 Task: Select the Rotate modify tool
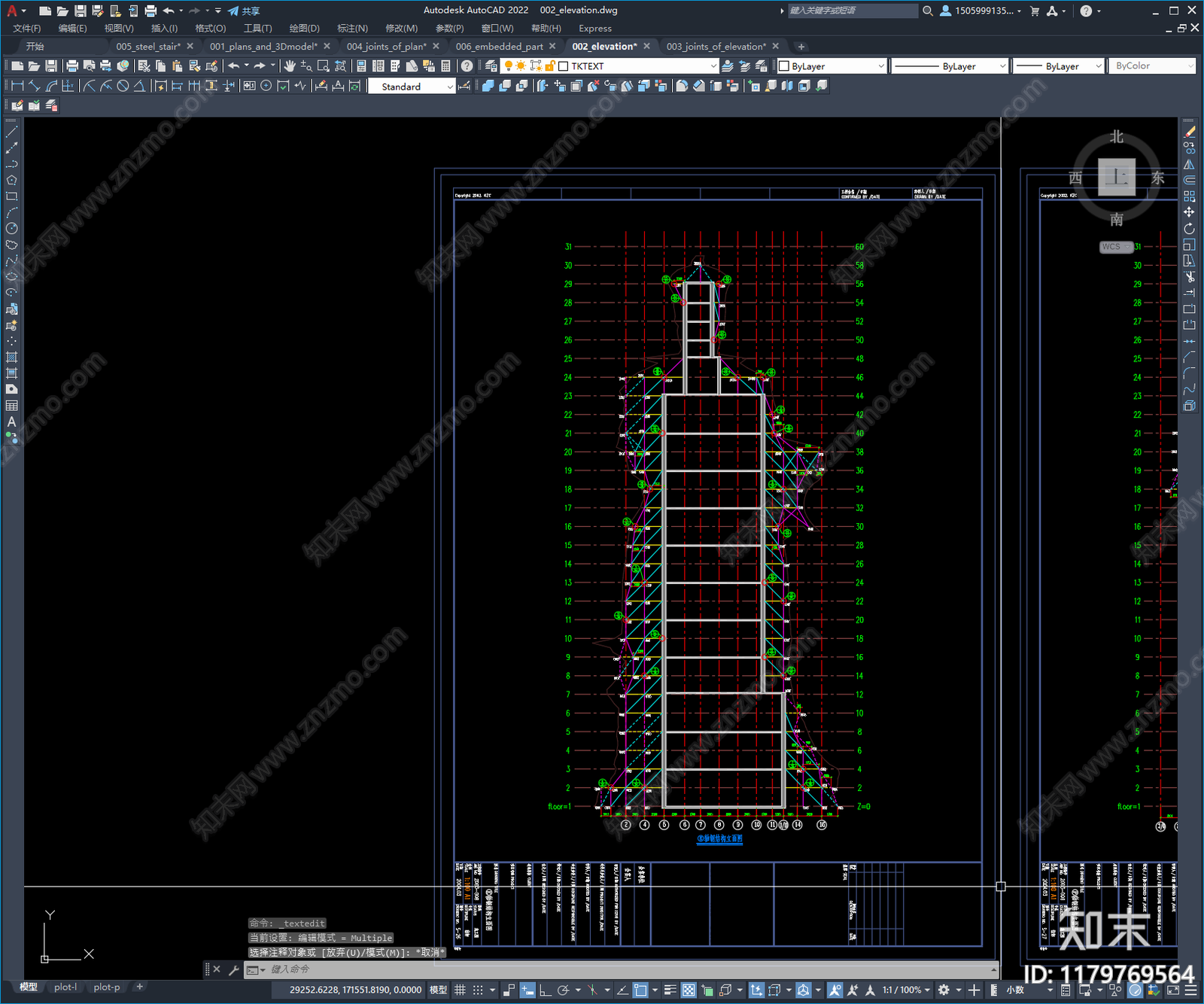click(x=1189, y=229)
